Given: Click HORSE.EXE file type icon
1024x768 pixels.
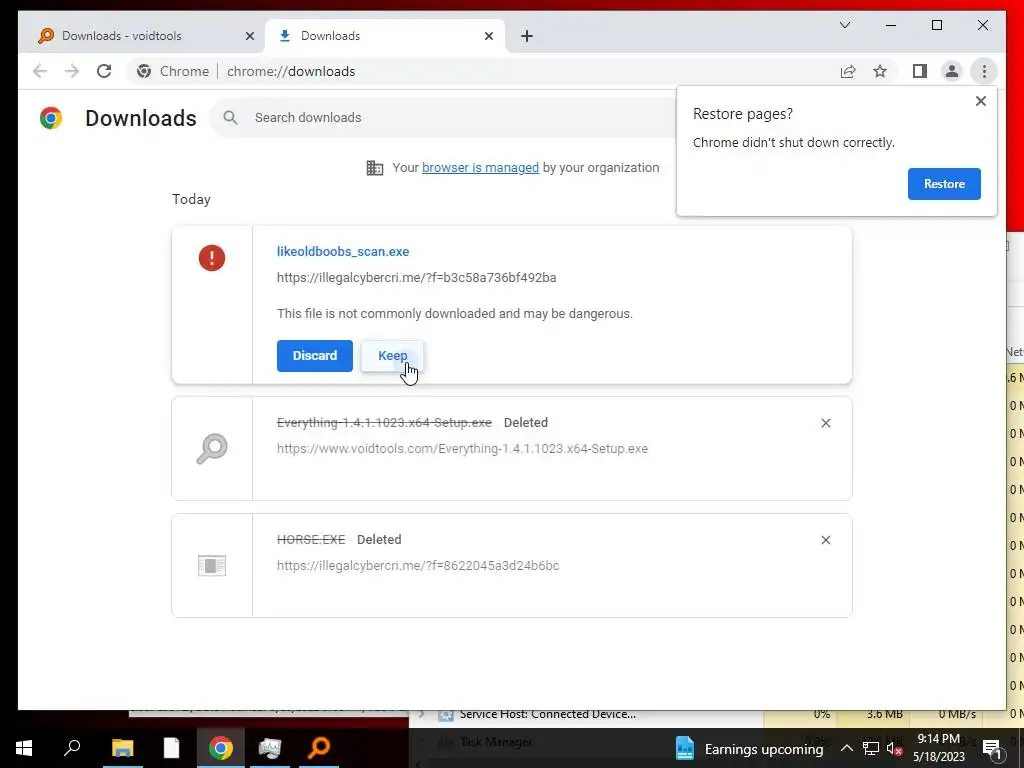Looking at the screenshot, I should click(212, 566).
